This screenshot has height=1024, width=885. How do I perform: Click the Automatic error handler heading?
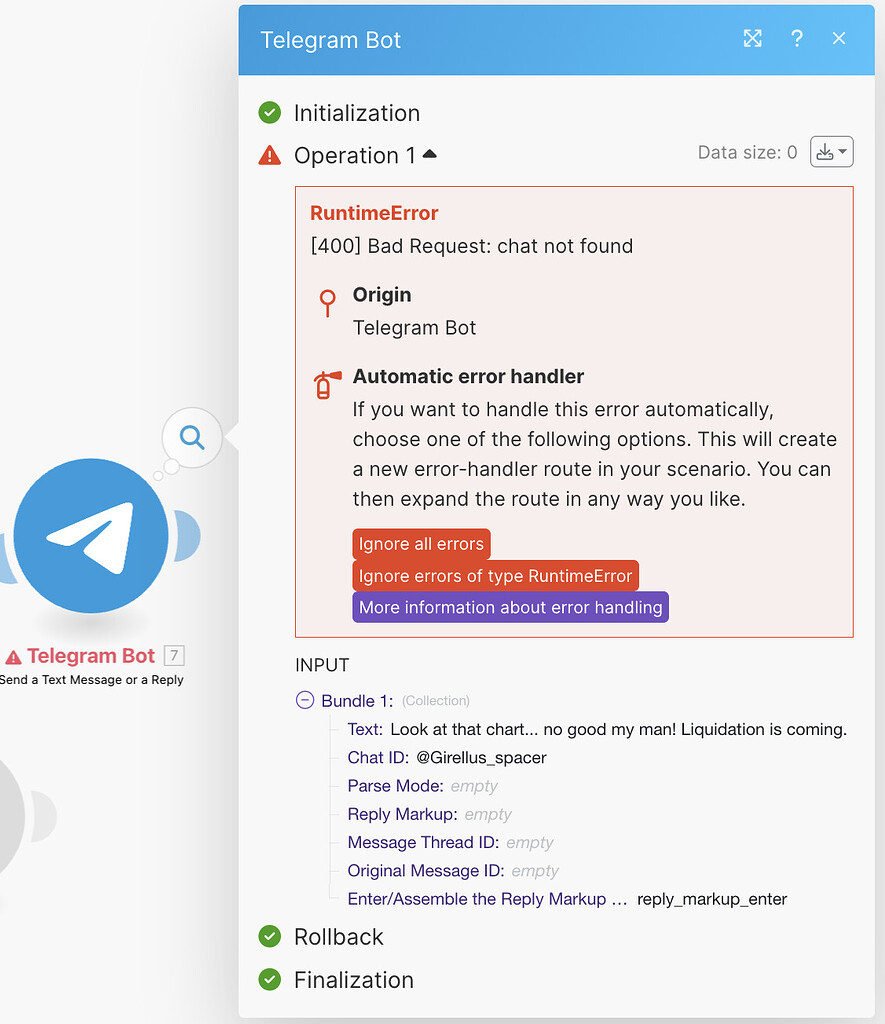pos(468,376)
